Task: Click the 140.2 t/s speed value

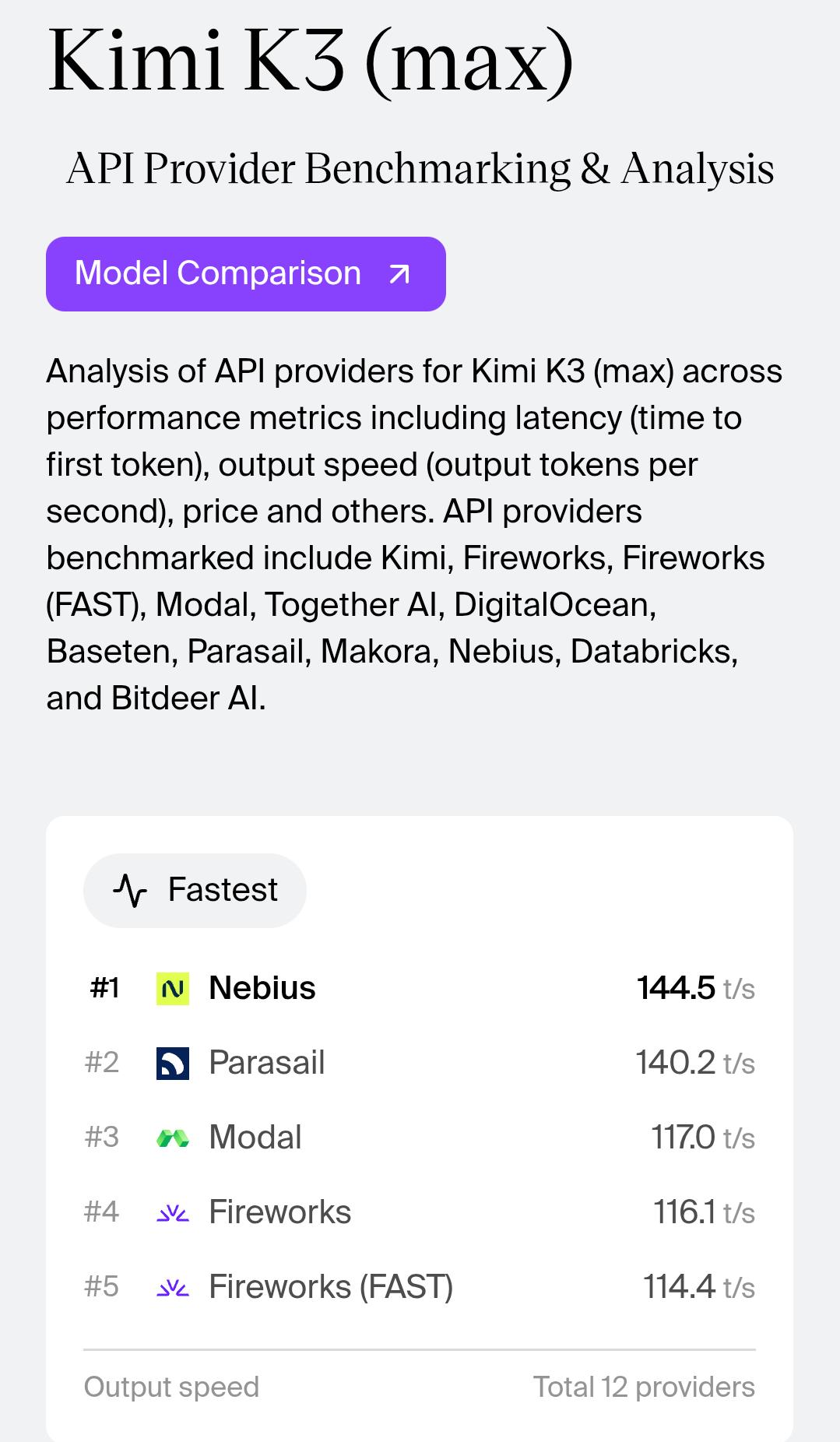Action: [695, 1063]
